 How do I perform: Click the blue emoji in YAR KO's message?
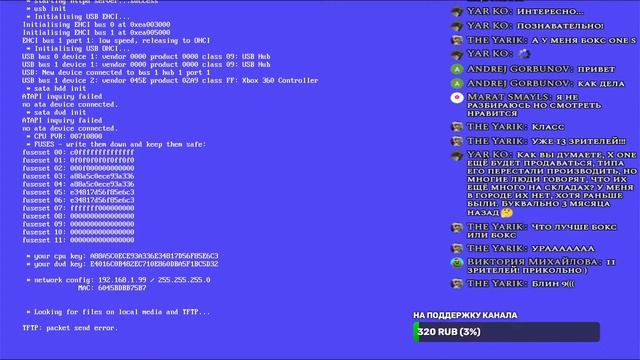pyautogui.click(x=524, y=54)
